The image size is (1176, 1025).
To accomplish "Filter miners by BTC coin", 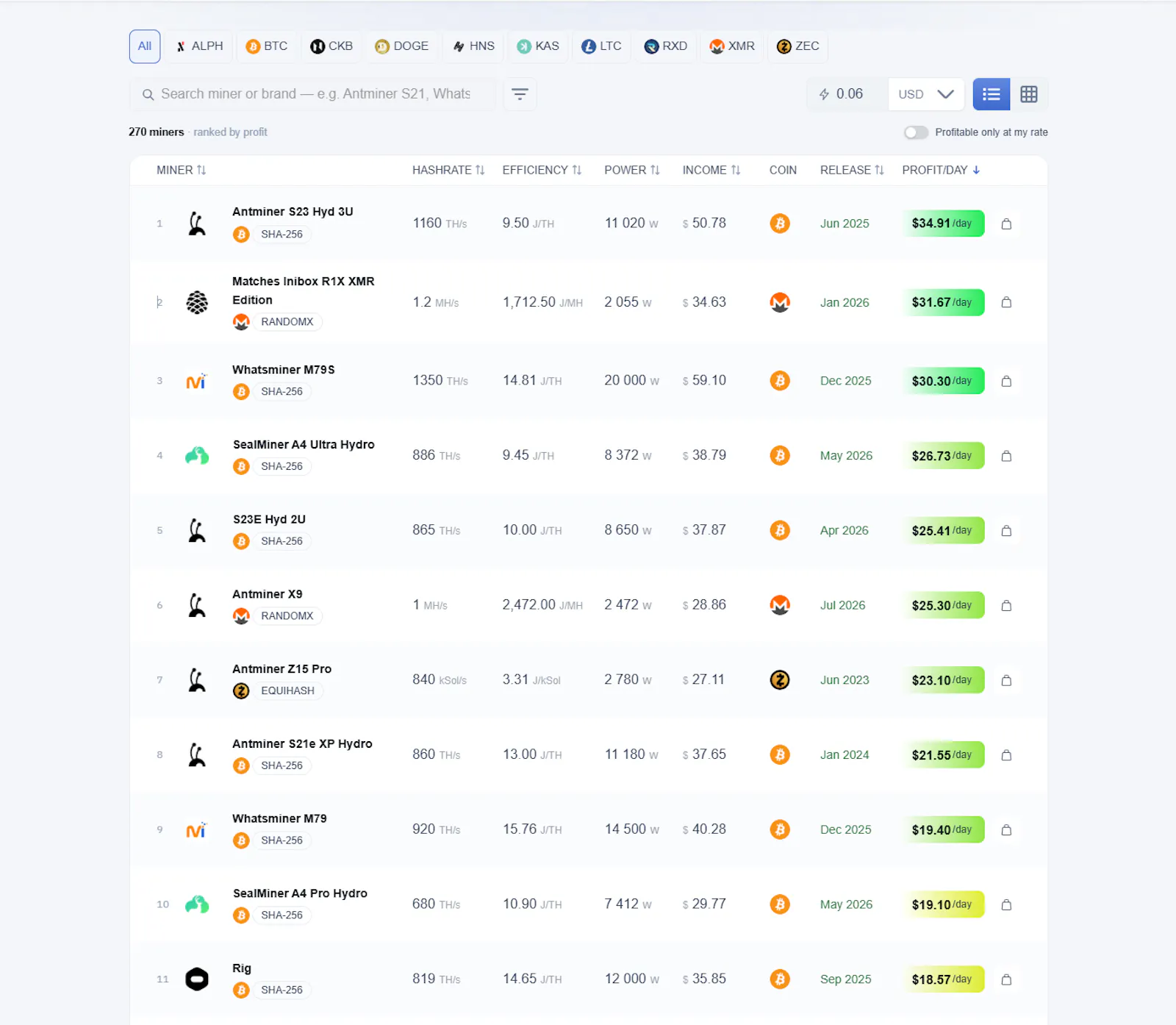I will [267, 46].
